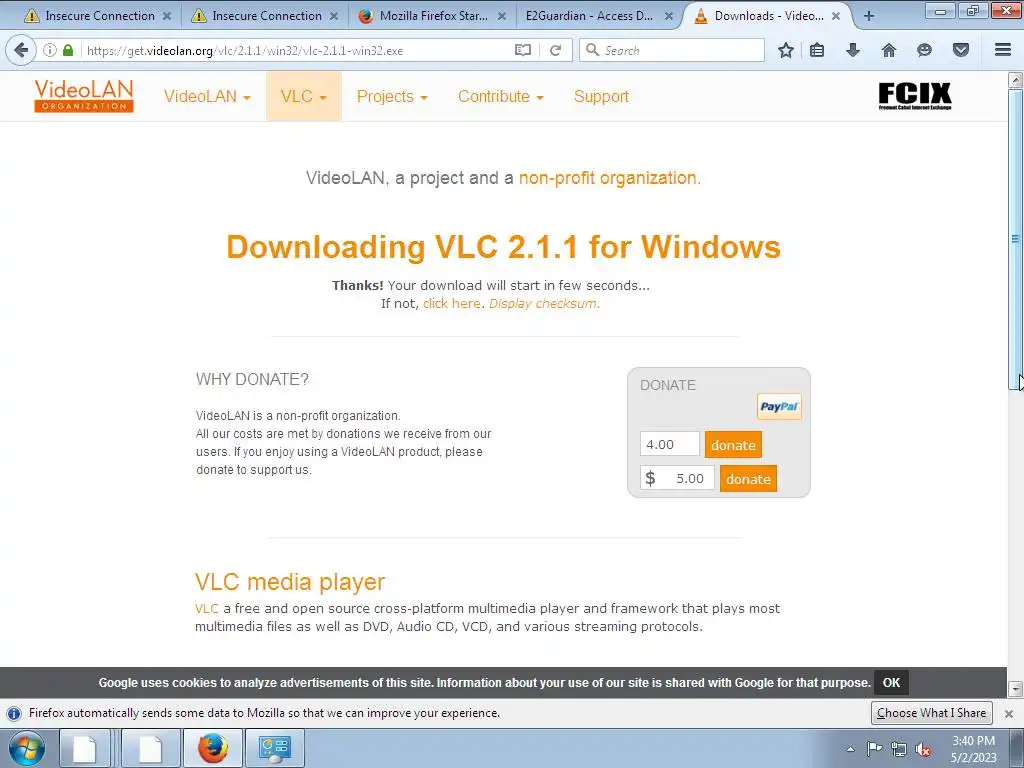Expand the VideoLAN navigation dropdown
Image resolution: width=1024 pixels, height=768 pixels.
pyautogui.click(x=207, y=96)
